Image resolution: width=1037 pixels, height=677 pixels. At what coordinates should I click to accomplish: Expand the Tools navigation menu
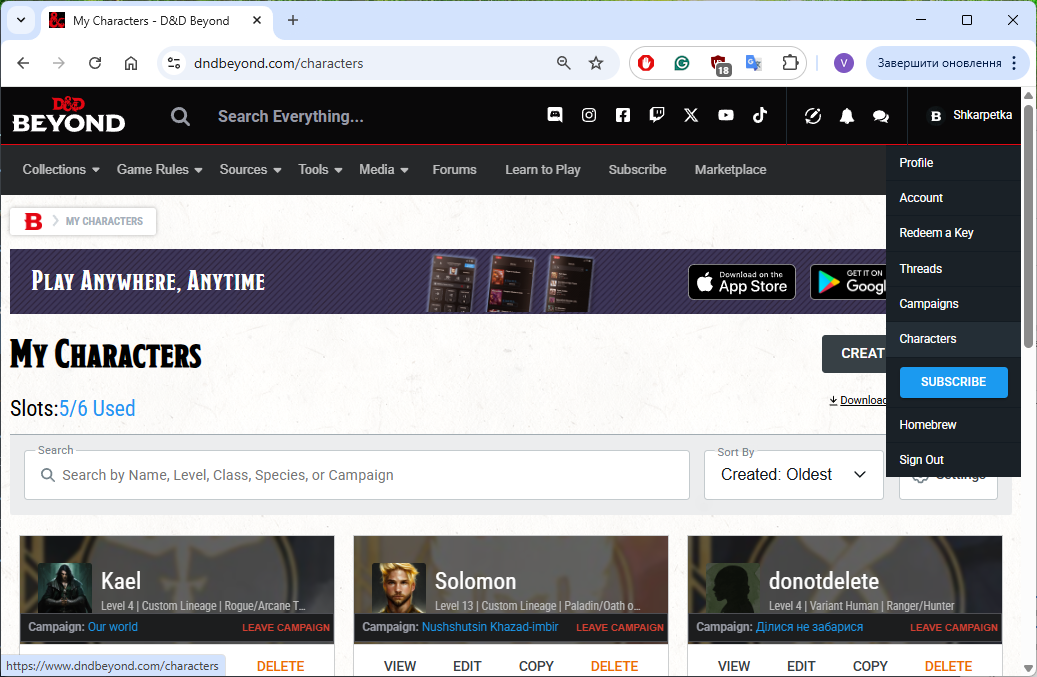320,169
